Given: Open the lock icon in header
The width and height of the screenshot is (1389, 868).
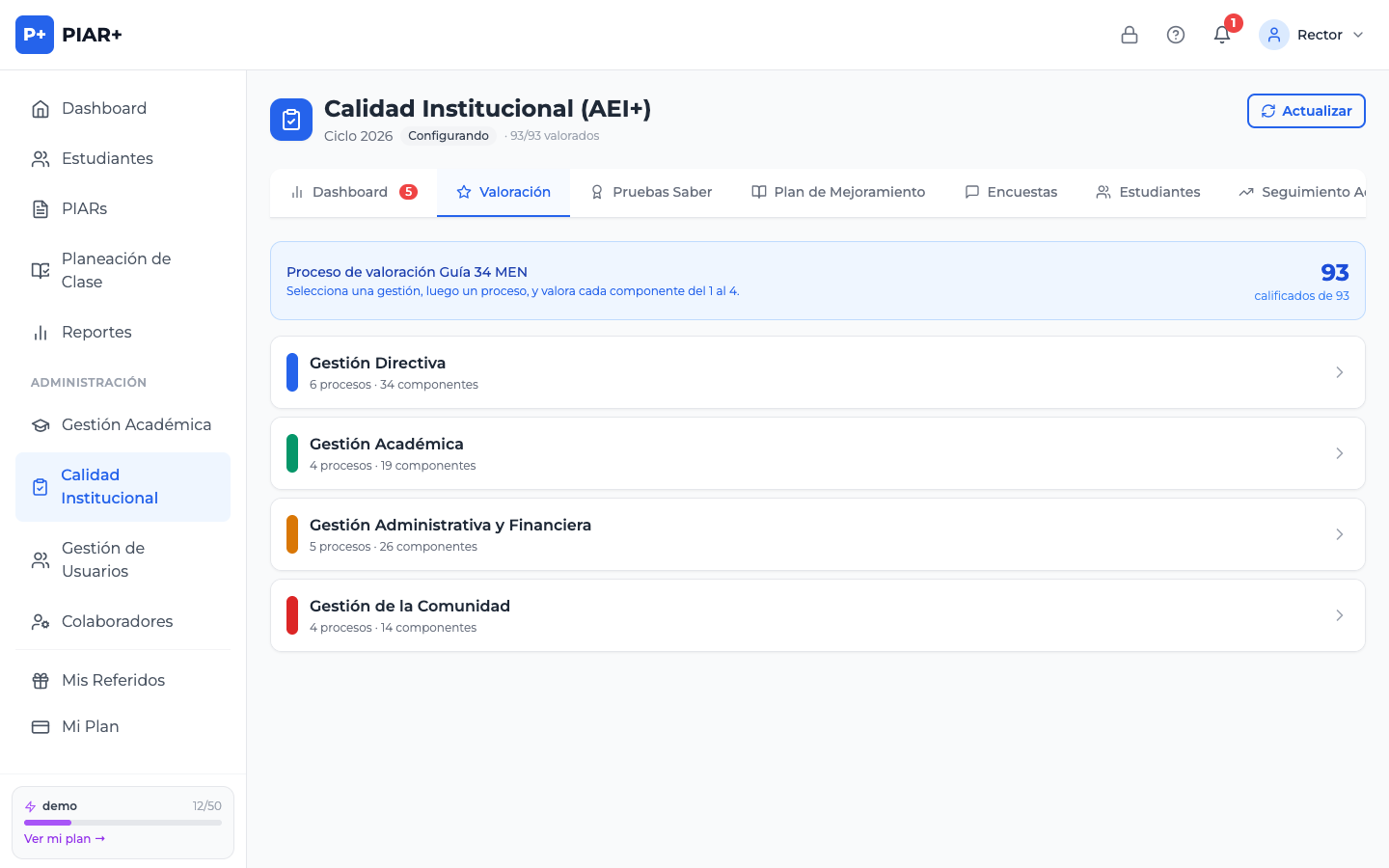Looking at the screenshot, I should 1130,35.
